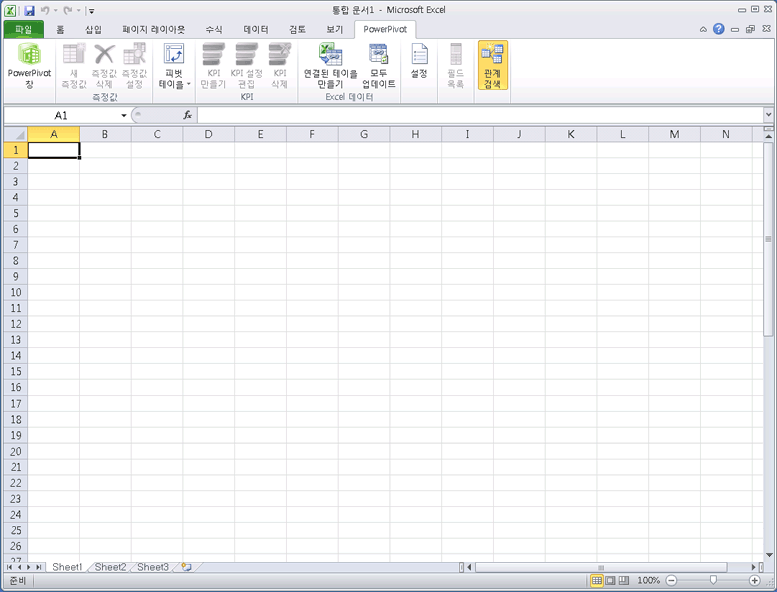The width and height of the screenshot is (777, 592).
Task: Select row 15 header
Action: pyautogui.click(x=16, y=372)
